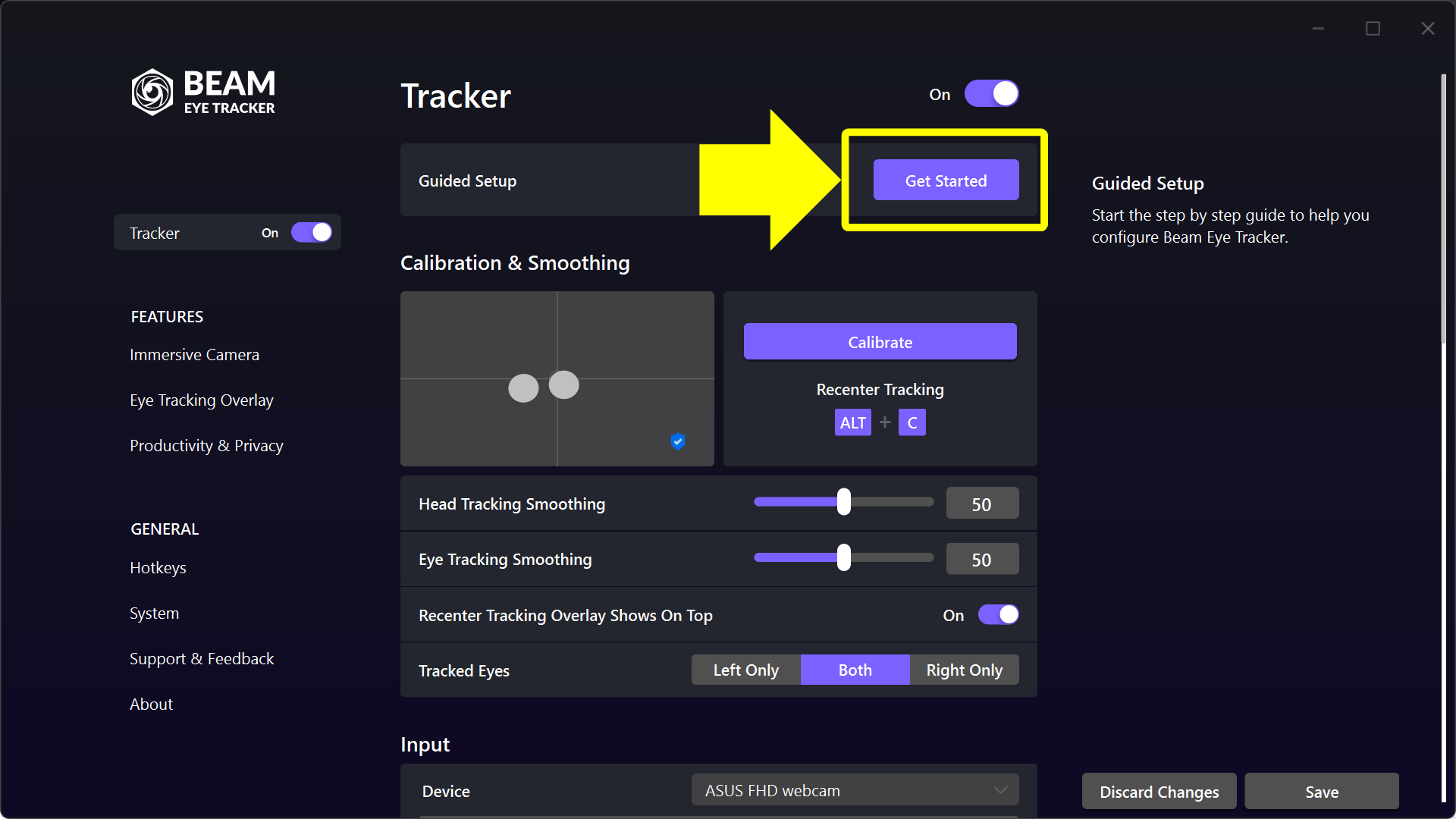Click the right eye dot in tracking preview
Screen dimensions: 1456x819
563,384
